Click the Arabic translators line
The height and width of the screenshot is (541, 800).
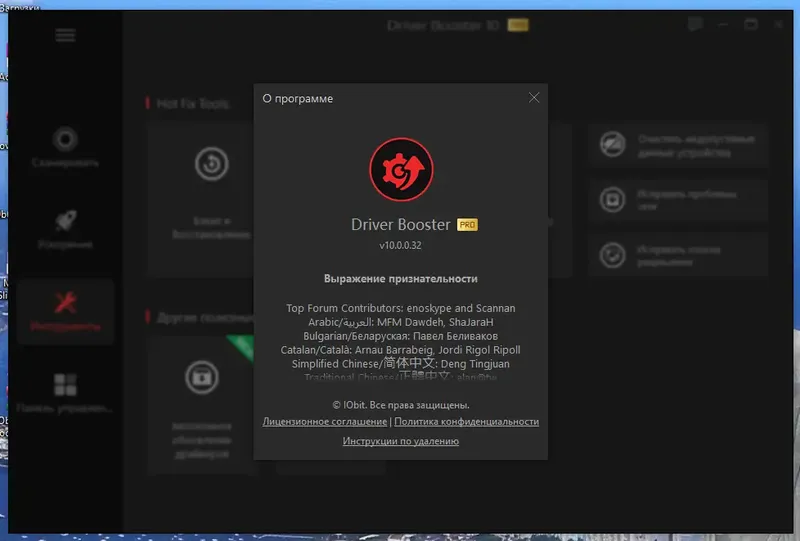tap(401, 322)
